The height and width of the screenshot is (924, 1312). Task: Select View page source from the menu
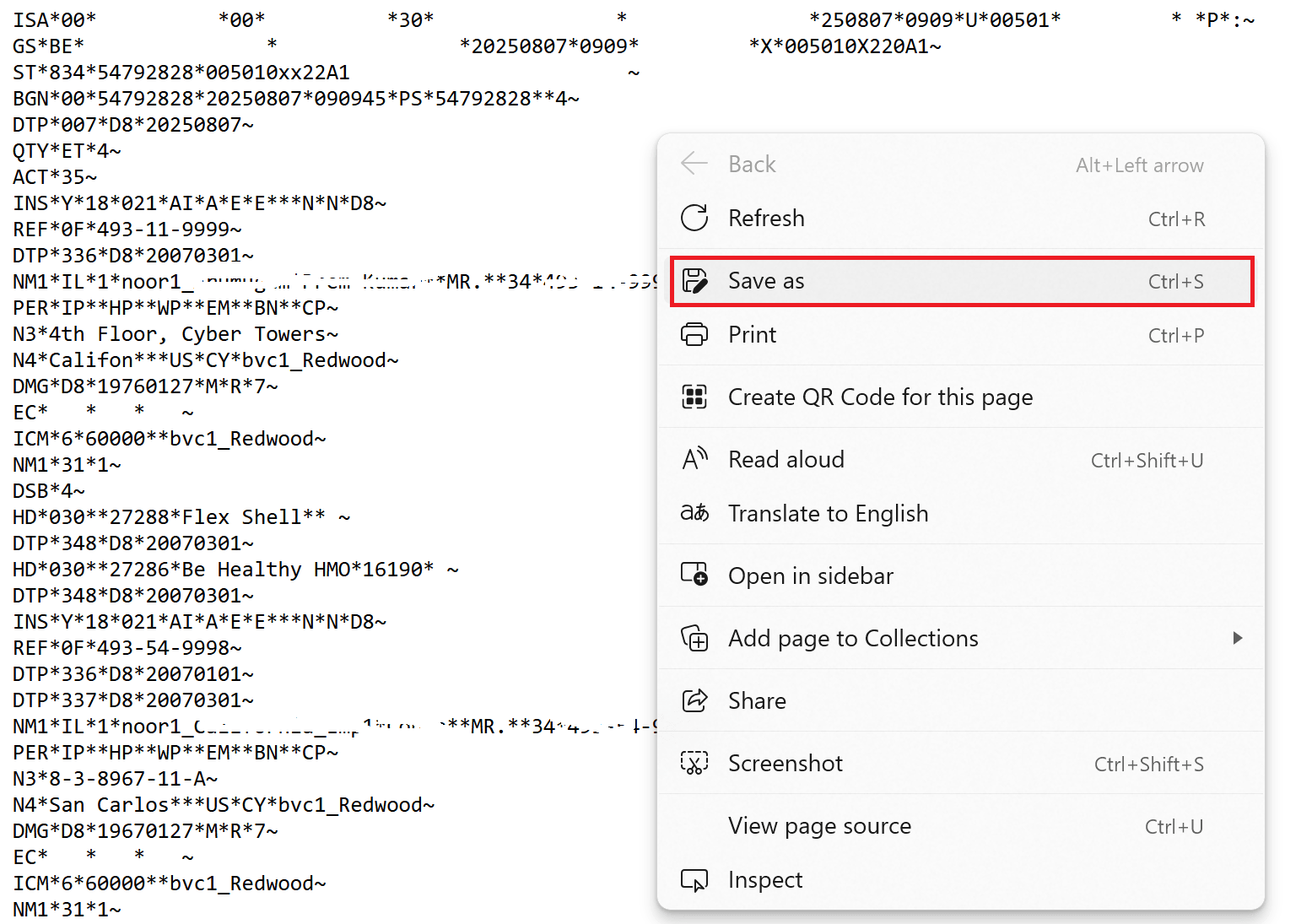[x=818, y=825]
